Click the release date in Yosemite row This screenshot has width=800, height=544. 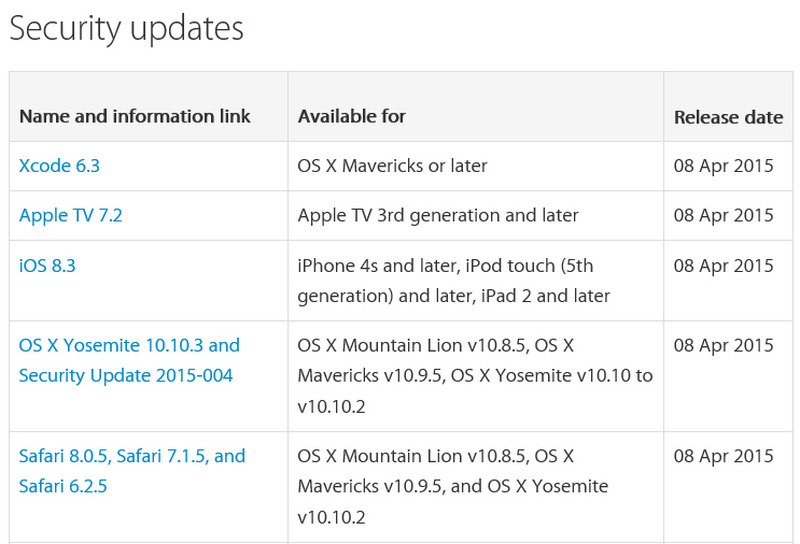[724, 346]
